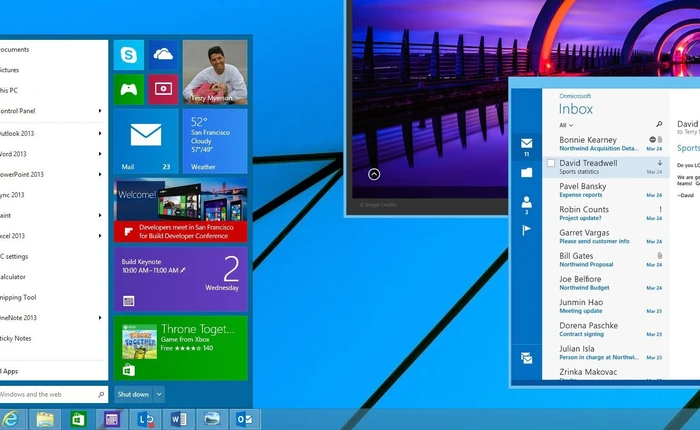Open the Skype tile
Viewport: 700px width, 430px height.
tap(129, 55)
